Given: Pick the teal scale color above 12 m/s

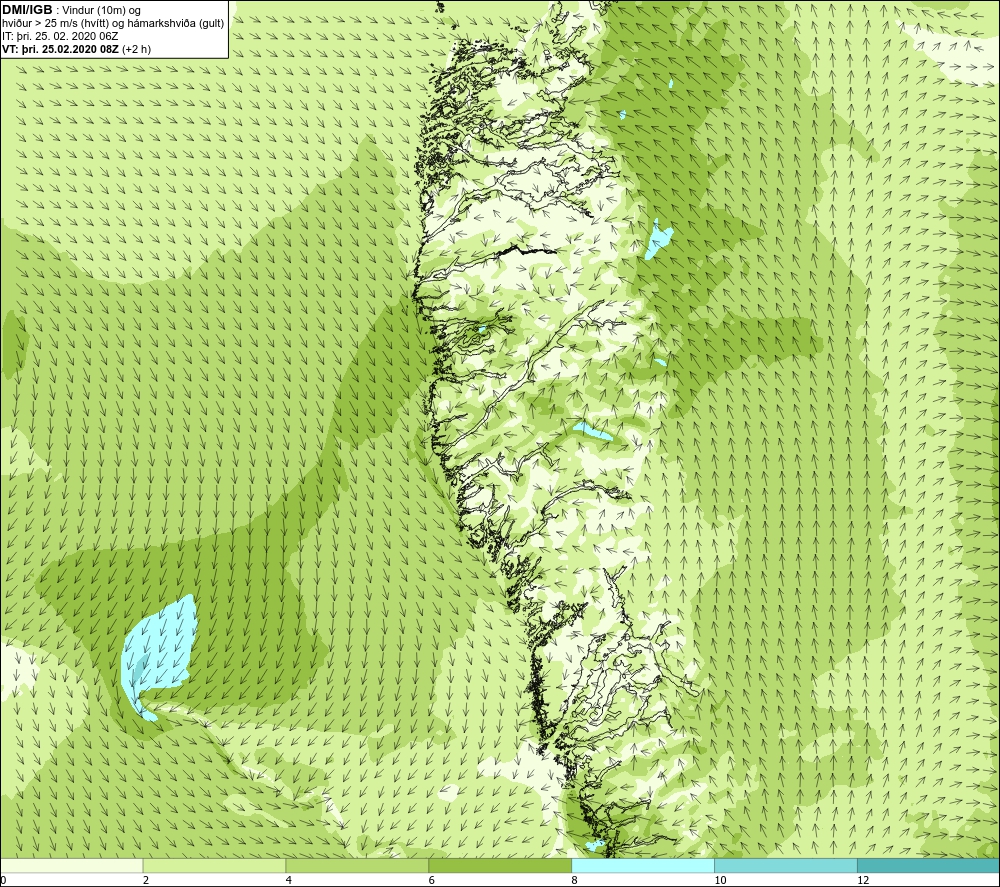Looking at the screenshot, I should [929, 865].
